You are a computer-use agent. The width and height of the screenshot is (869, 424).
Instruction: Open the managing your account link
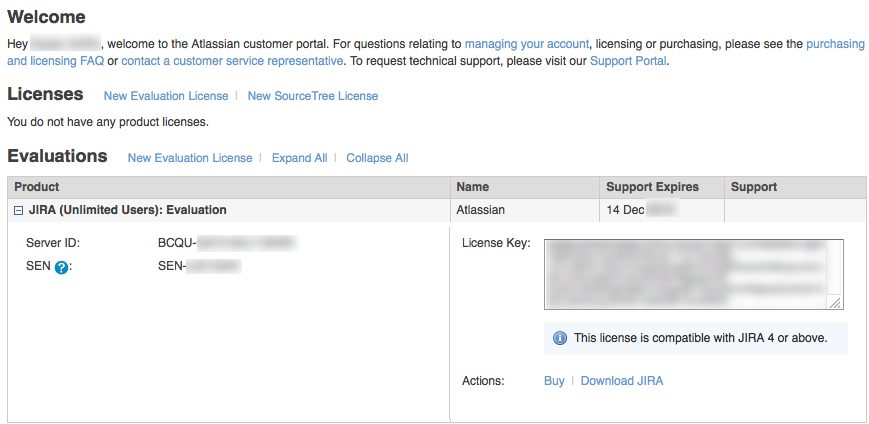[x=528, y=44]
